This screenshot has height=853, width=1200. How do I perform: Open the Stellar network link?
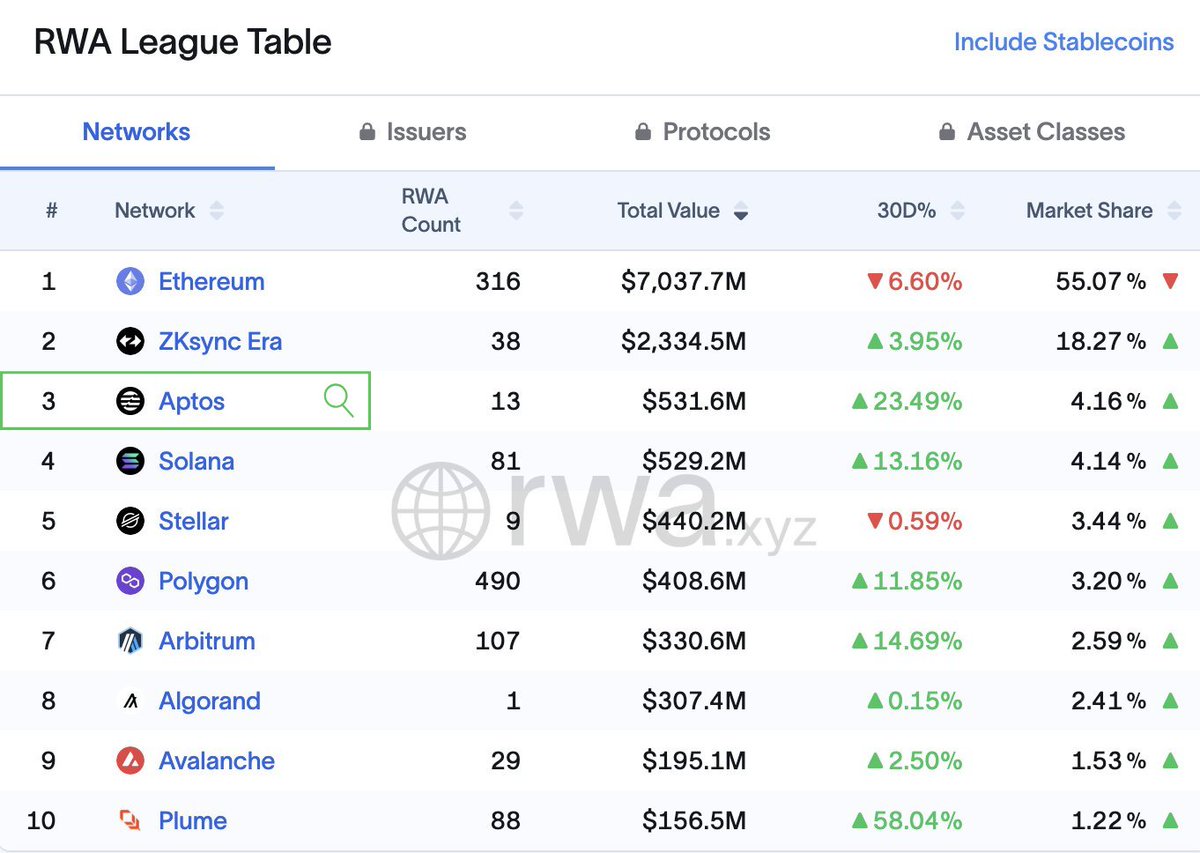(194, 521)
